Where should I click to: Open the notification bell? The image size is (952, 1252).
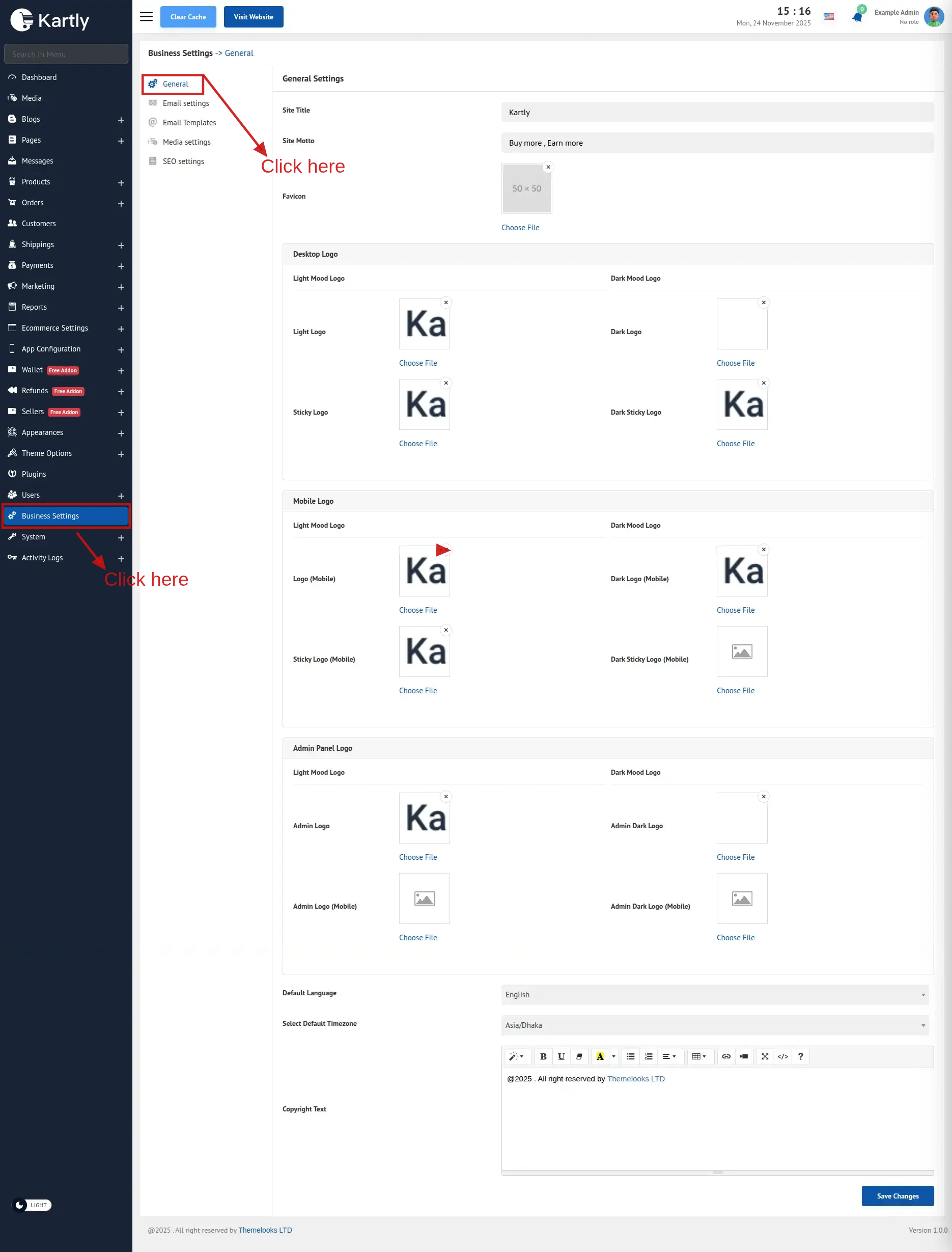[857, 17]
